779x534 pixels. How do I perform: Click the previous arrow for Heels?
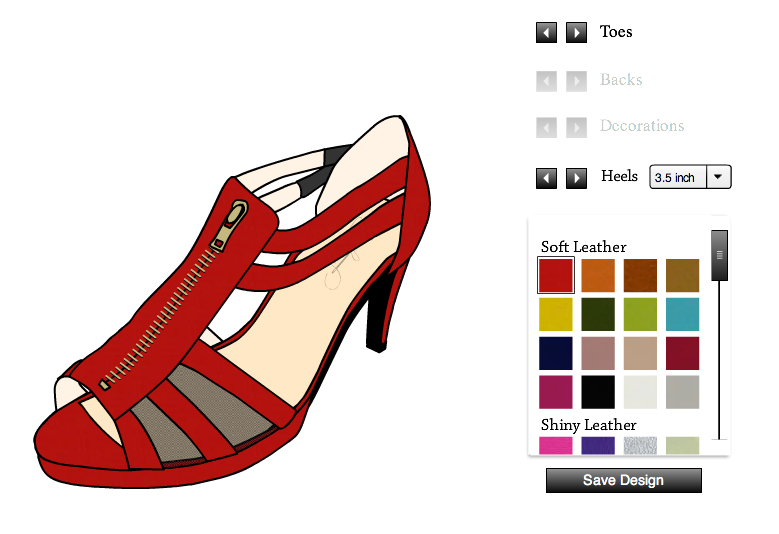(x=546, y=178)
